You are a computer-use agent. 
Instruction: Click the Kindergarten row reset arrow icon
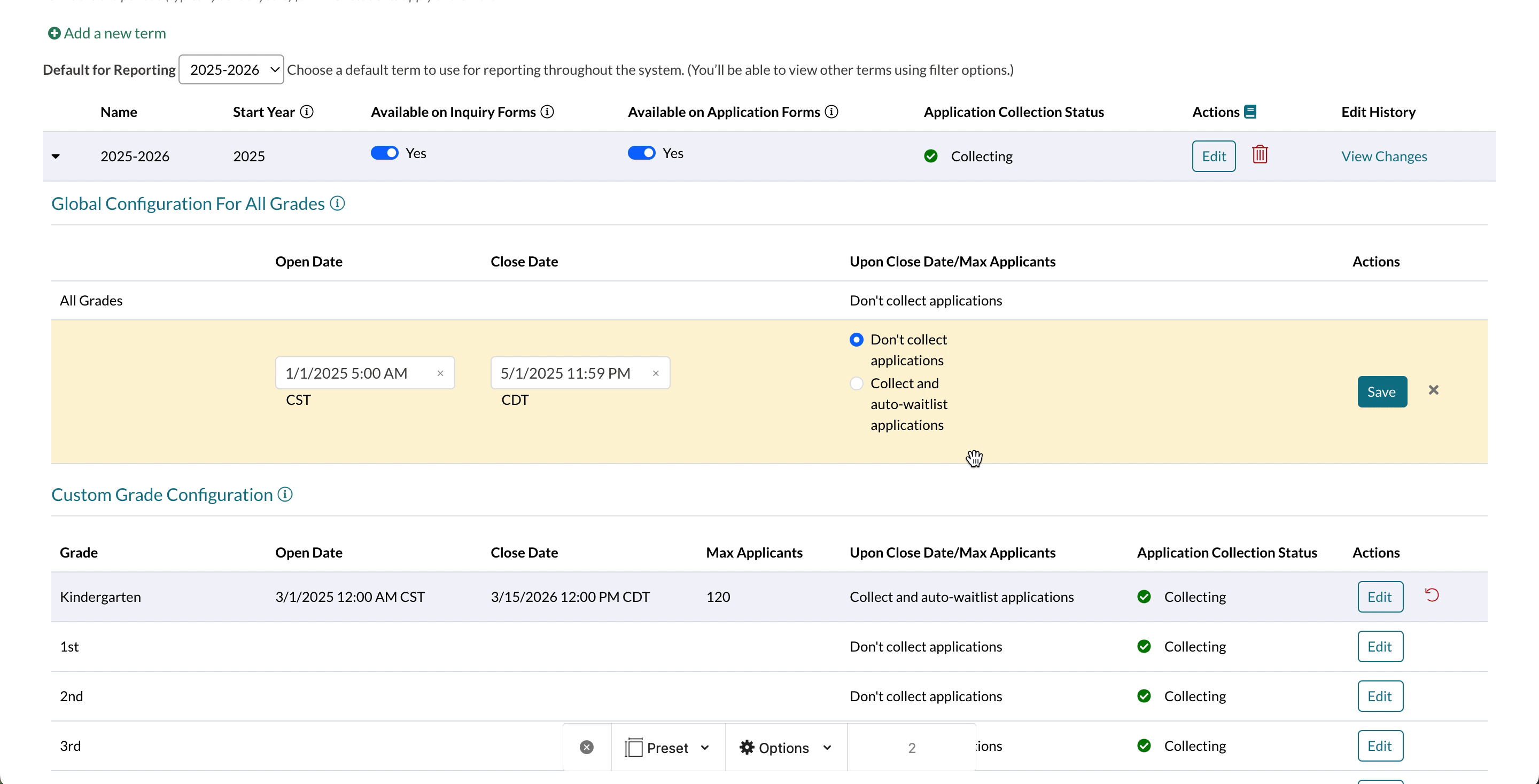click(1432, 595)
